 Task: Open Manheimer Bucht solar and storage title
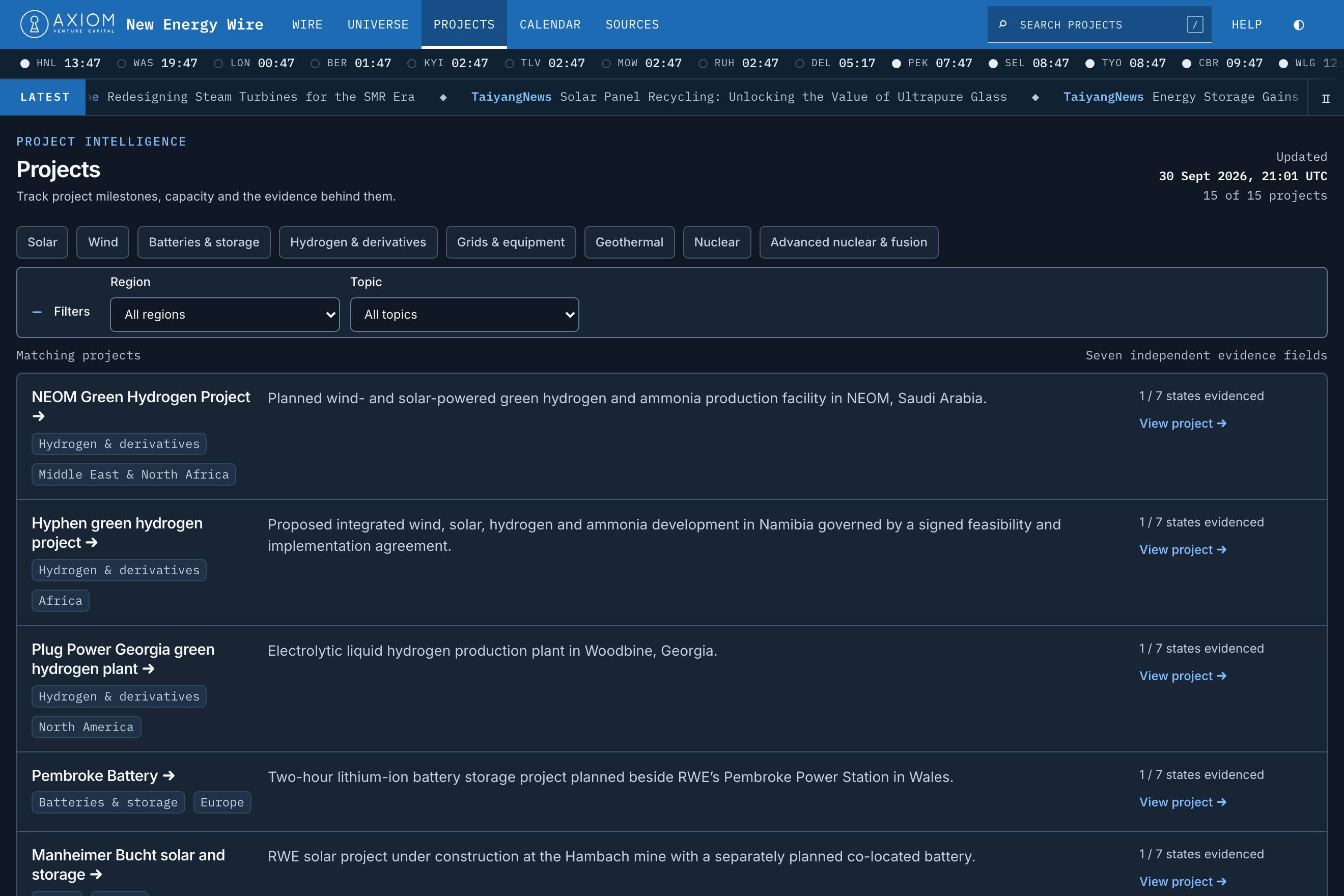(128, 864)
